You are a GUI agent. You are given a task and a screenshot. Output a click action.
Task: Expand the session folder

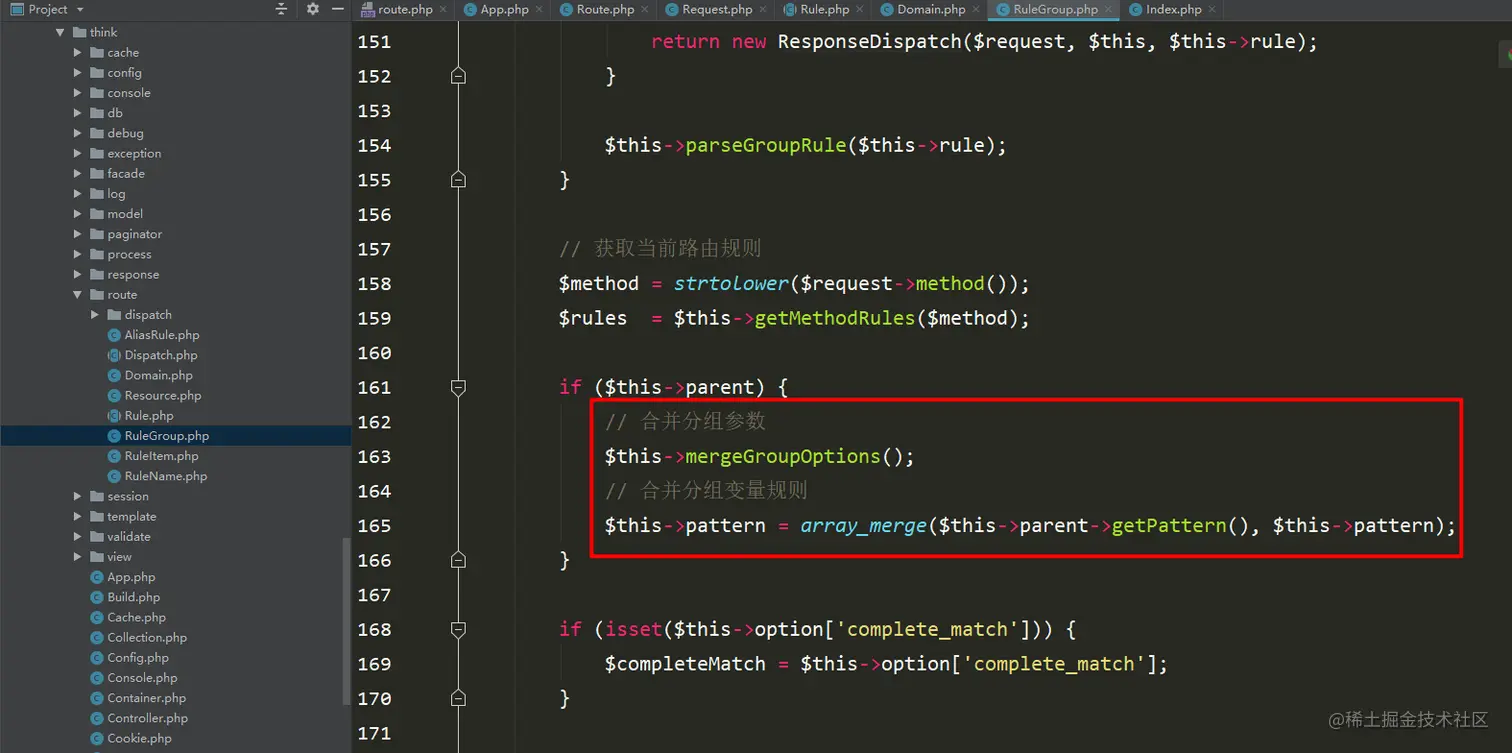[x=78, y=496]
